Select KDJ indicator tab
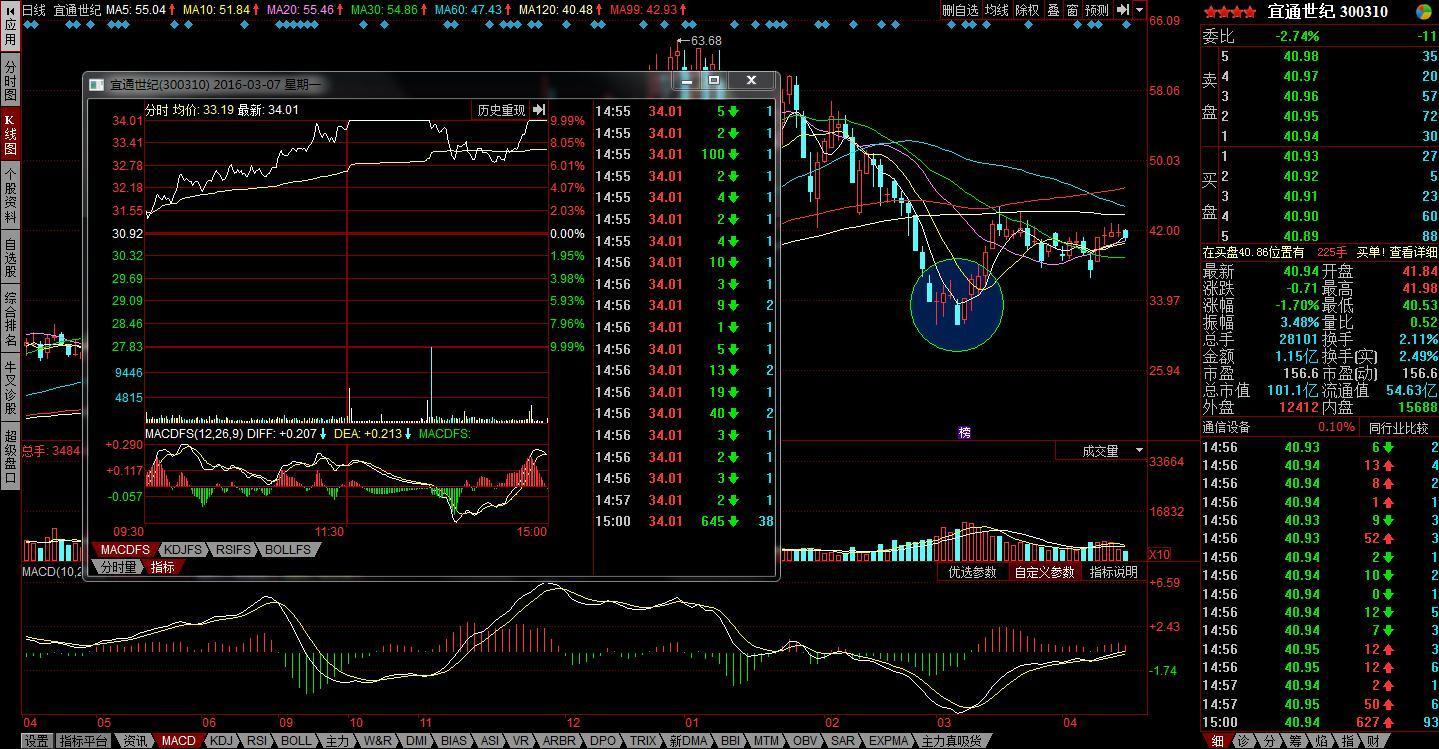The height and width of the screenshot is (749, 1439). [x=221, y=741]
